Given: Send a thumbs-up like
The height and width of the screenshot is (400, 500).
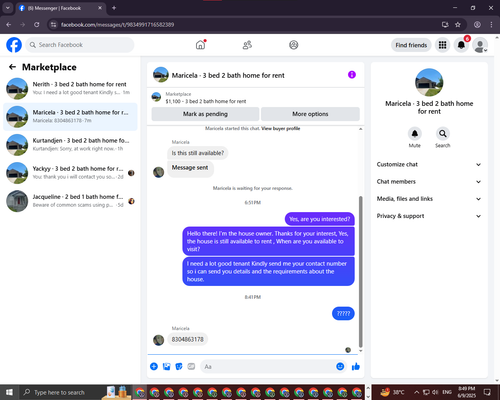Looking at the screenshot, I should 356,367.
